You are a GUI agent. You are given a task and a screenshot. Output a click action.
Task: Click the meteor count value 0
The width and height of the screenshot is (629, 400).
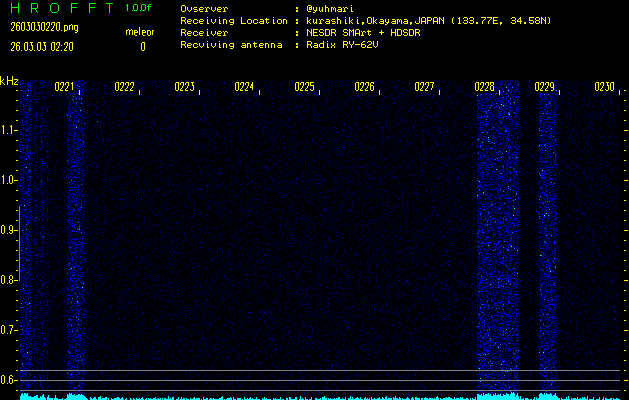tap(143, 47)
